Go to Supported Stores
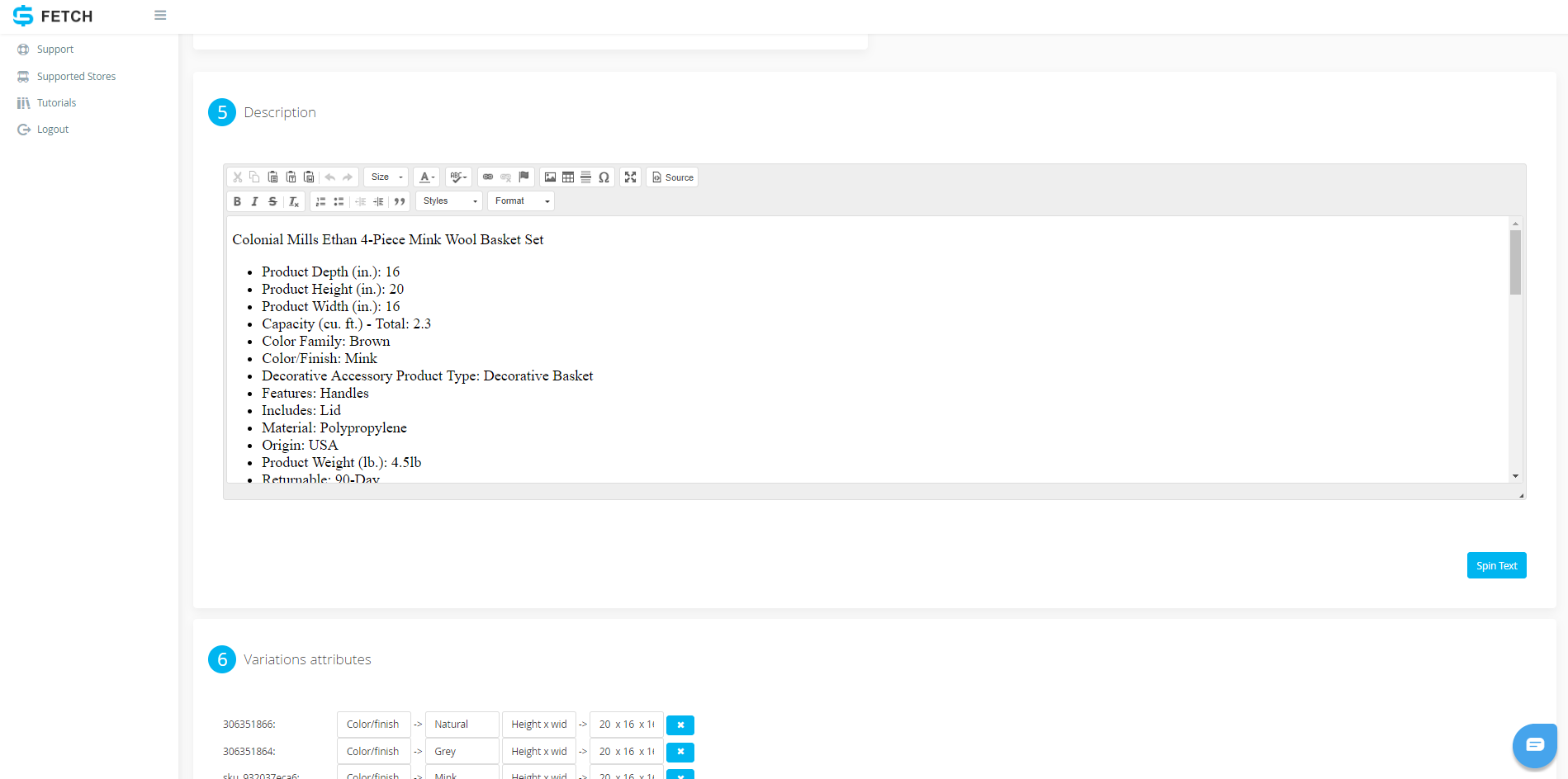The width and height of the screenshot is (1568, 779). (76, 77)
